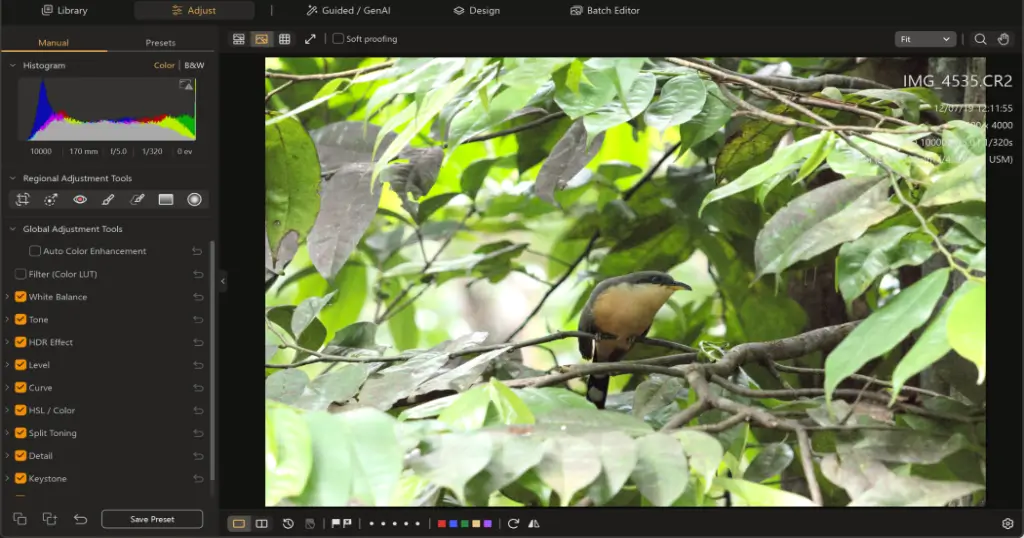This screenshot has height=538, width=1024.
Task: Select the Red-Eye Removal tool
Action: 80,199
